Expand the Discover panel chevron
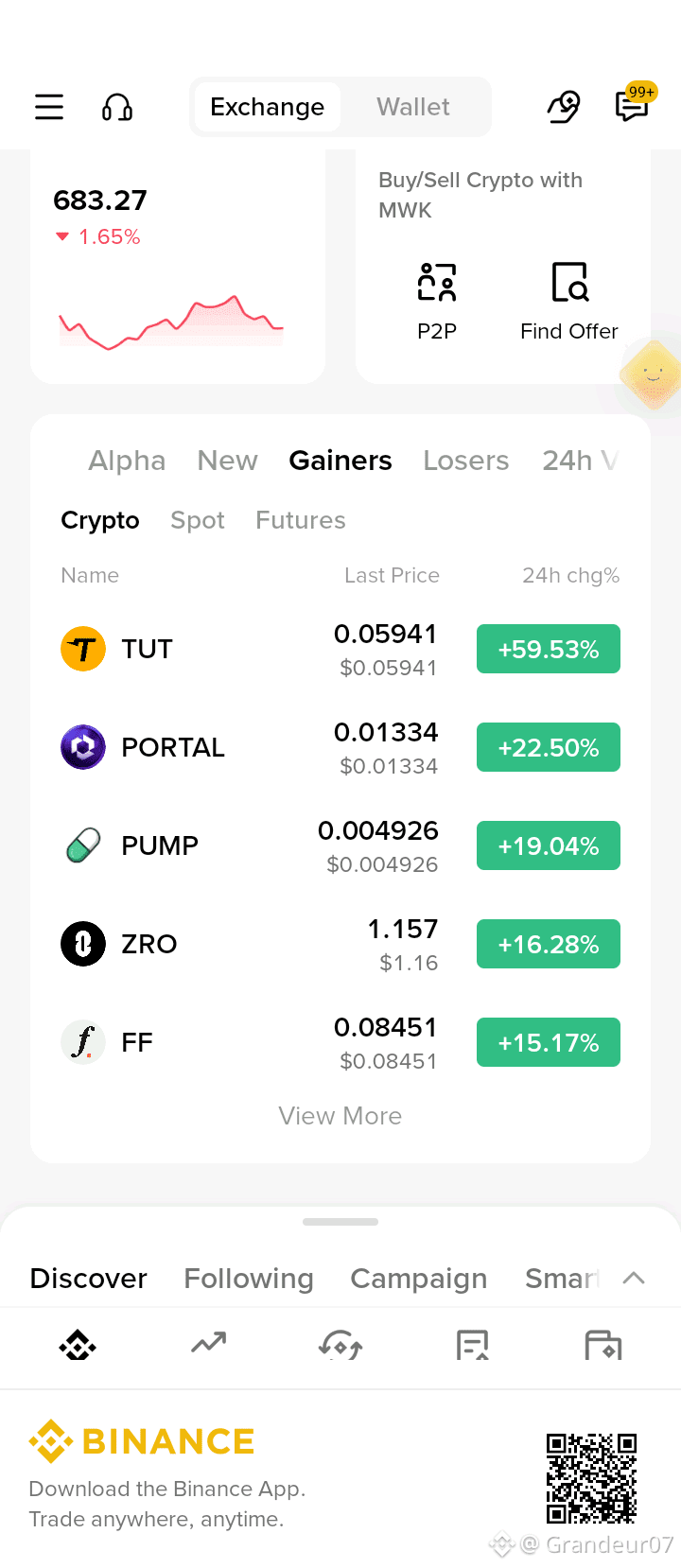681x1568 pixels. coord(634,1279)
